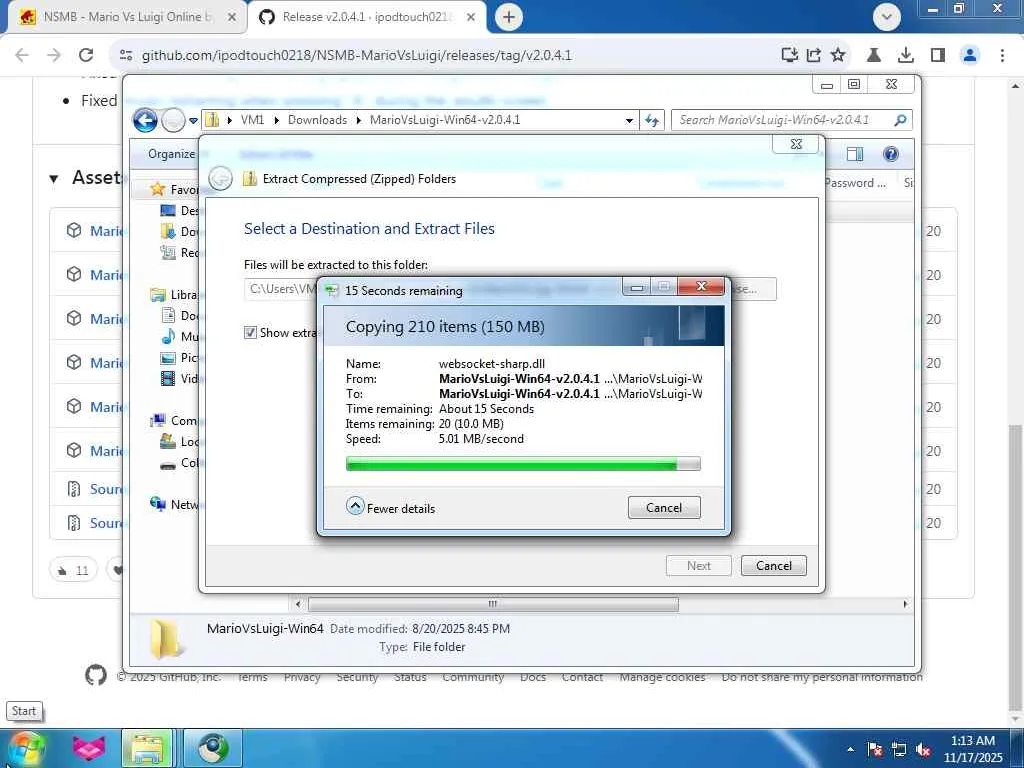This screenshot has width=1024, height=768.
Task: Open Libraries in Explorer navigation pane
Action: (x=174, y=295)
